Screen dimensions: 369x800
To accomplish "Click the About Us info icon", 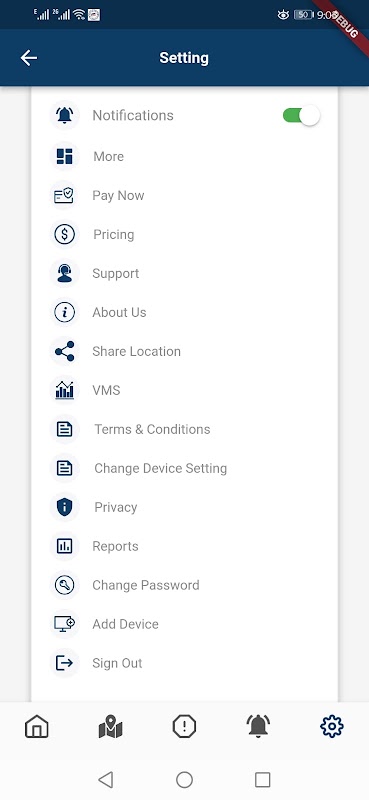I will pyautogui.click(x=64, y=312).
